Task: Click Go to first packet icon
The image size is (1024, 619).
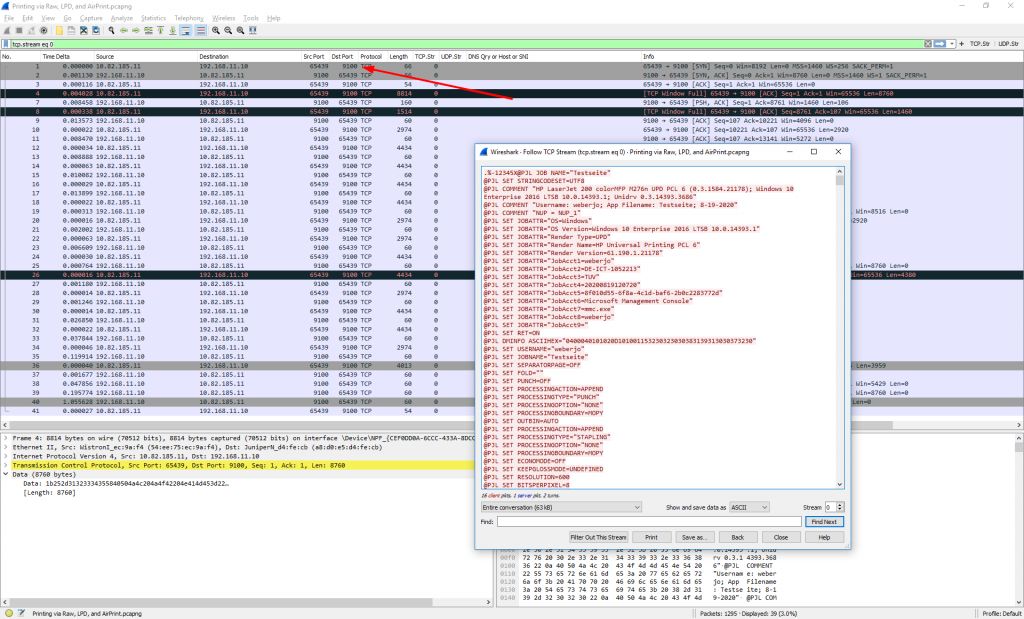Action: 159,31
